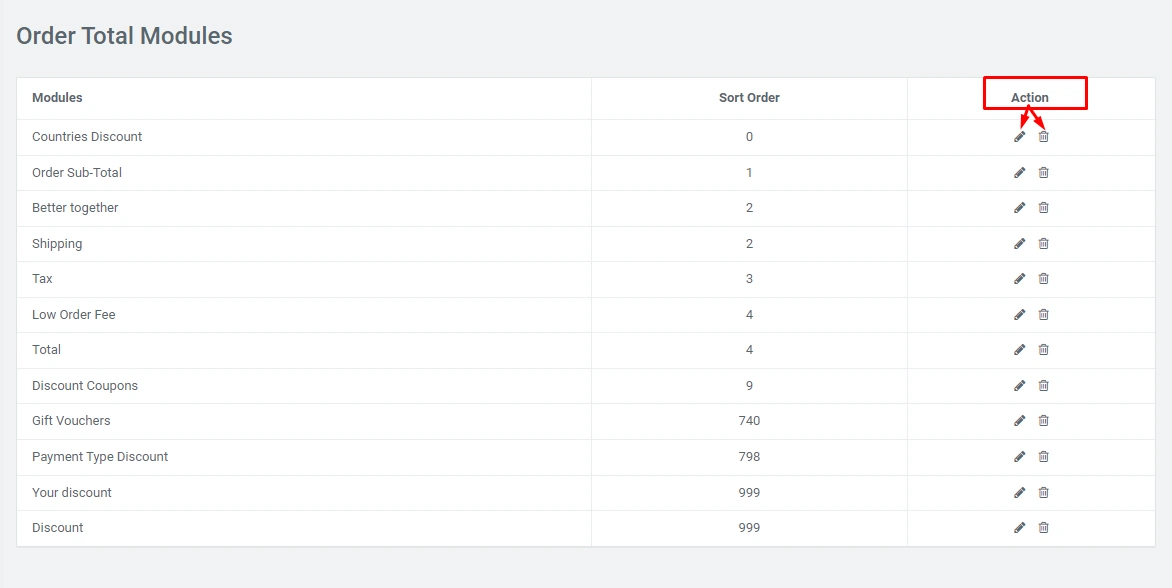Viewport: 1172px width, 588px height.
Task: Delete the Tax module
Action: (1043, 279)
